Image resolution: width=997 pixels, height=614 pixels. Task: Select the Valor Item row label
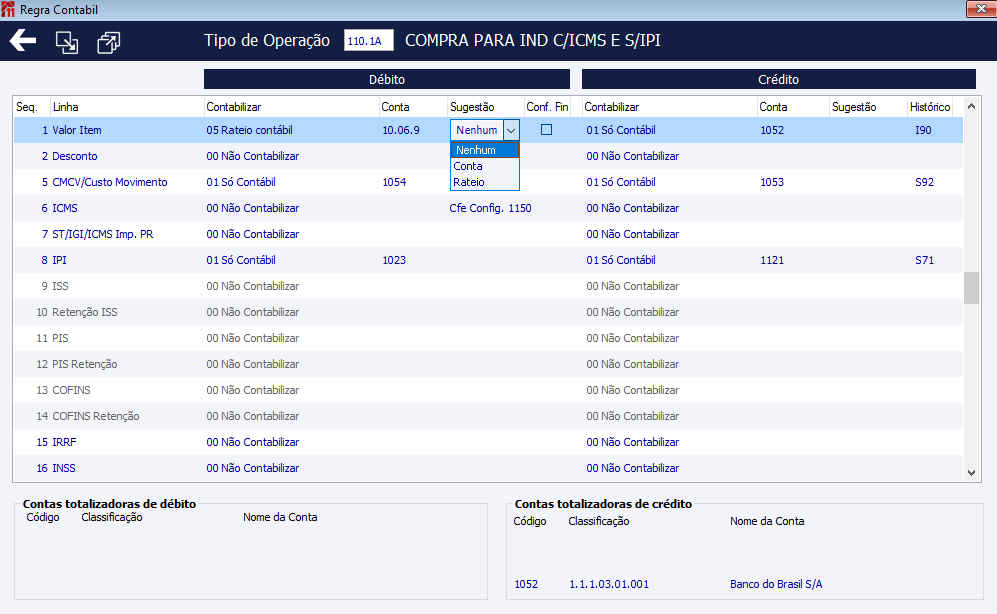(x=77, y=130)
